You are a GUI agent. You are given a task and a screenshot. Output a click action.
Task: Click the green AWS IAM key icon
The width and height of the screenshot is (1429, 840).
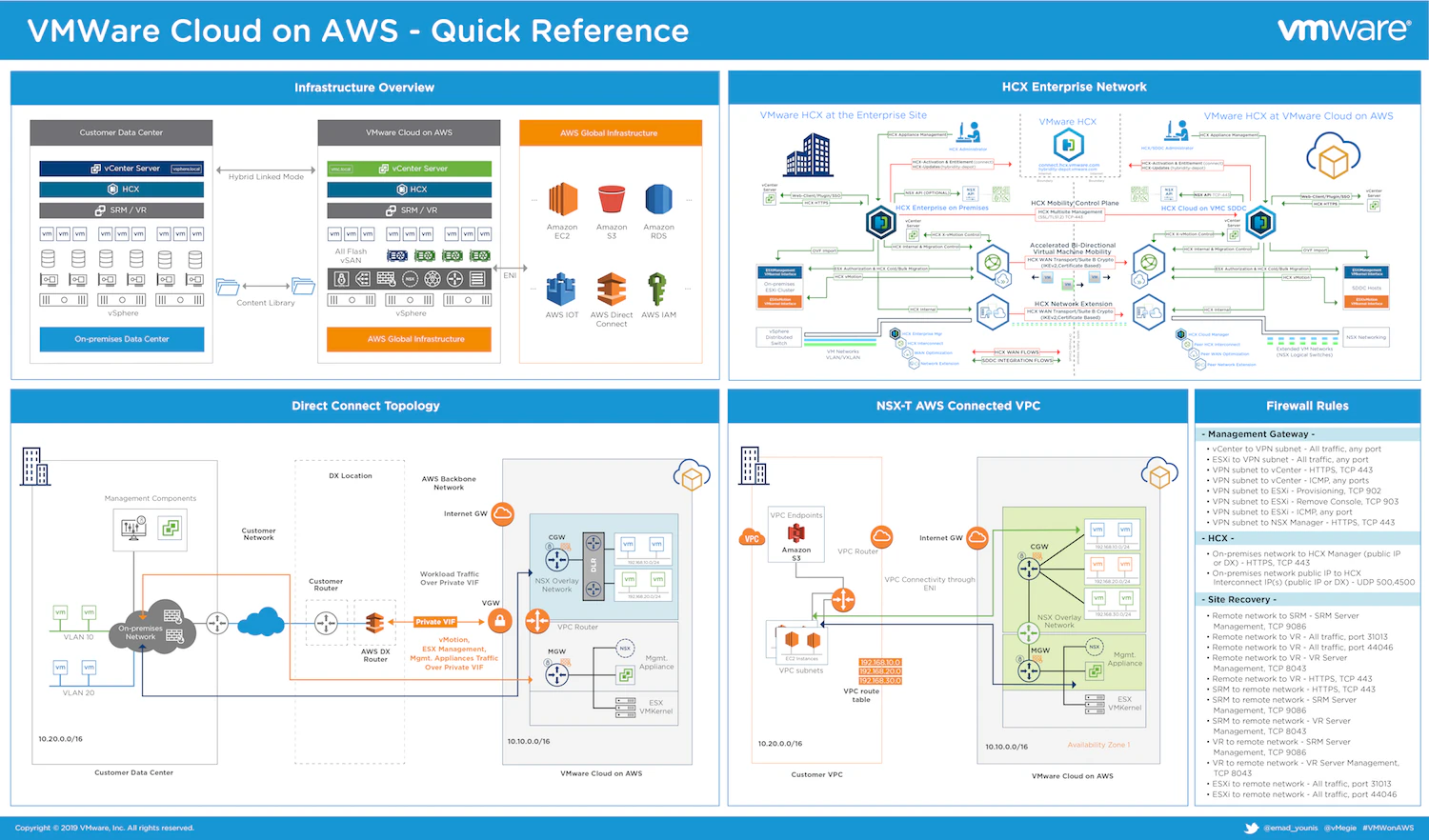657,290
